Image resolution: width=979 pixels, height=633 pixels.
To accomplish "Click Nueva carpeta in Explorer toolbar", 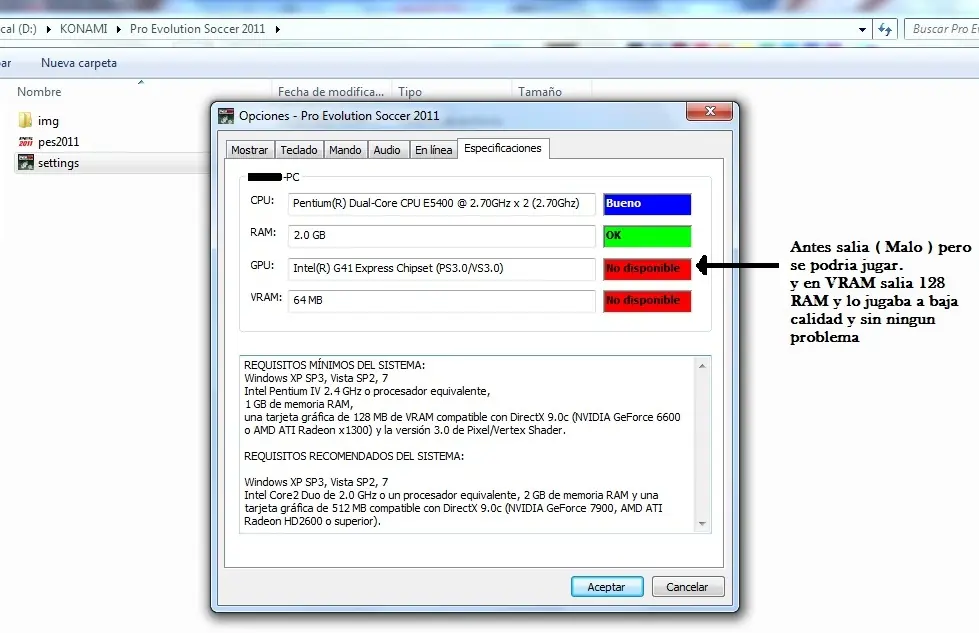I will pyautogui.click(x=79, y=63).
